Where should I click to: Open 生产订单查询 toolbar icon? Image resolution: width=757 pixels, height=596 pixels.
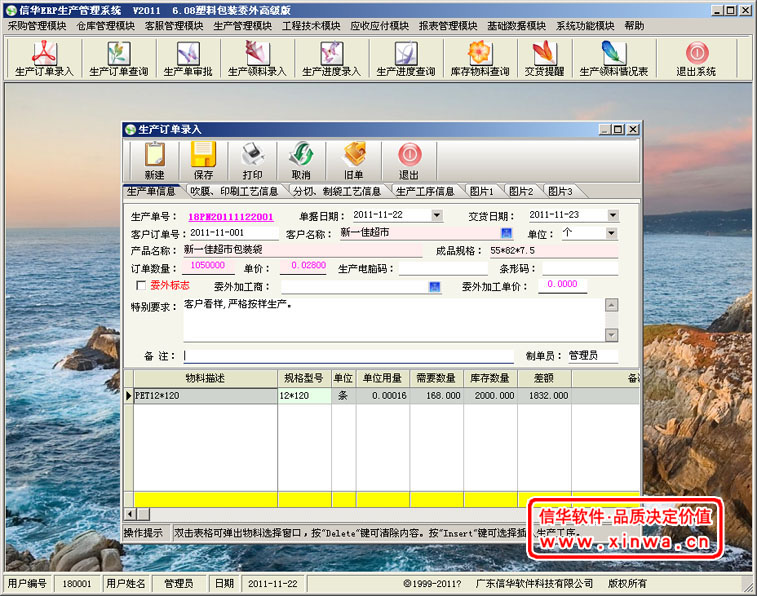(x=119, y=59)
